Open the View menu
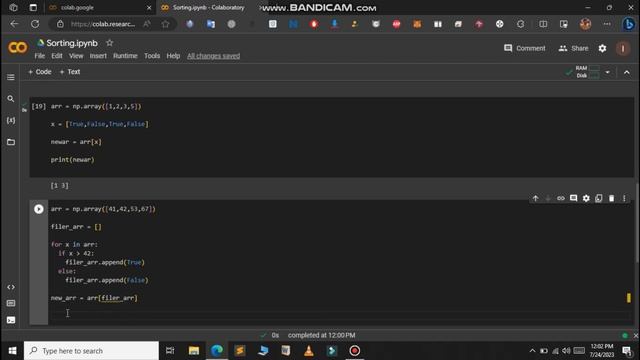Viewport: 640px width, 360px height. [76, 56]
